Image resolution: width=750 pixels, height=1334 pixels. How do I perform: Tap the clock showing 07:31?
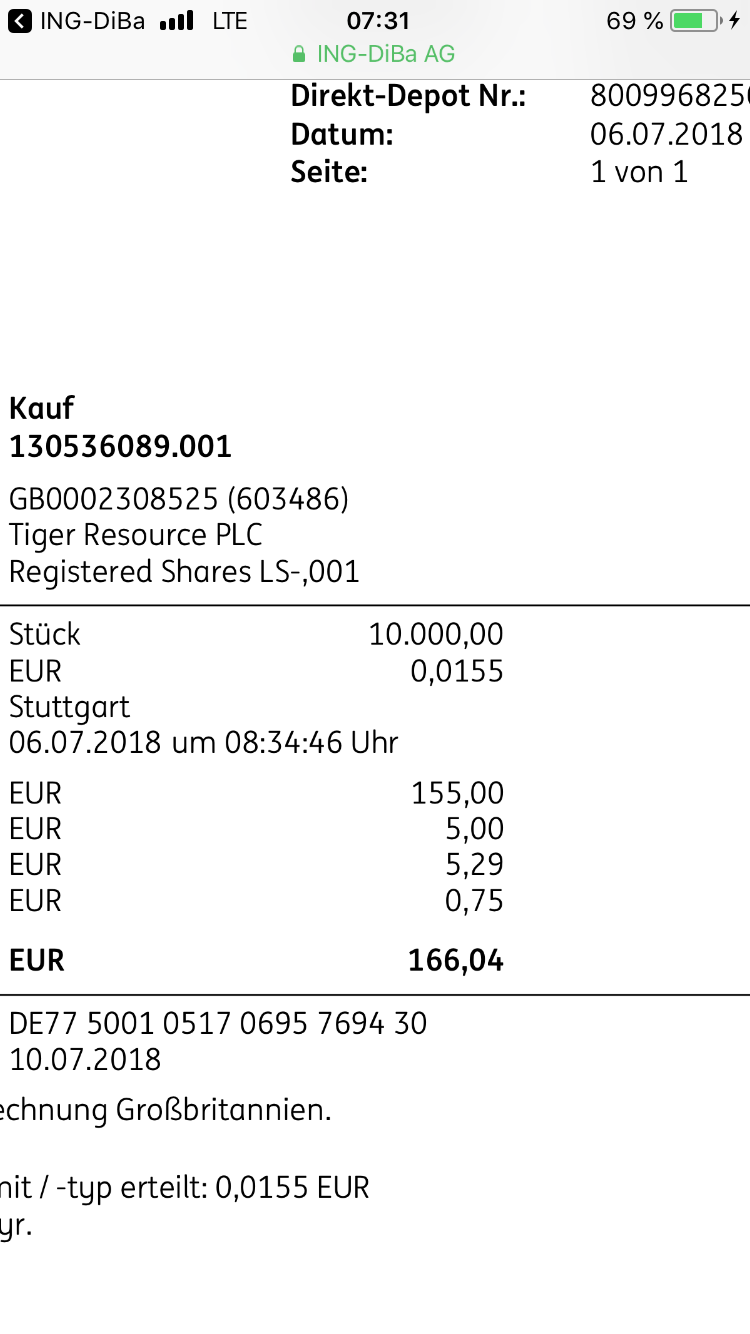click(375, 19)
